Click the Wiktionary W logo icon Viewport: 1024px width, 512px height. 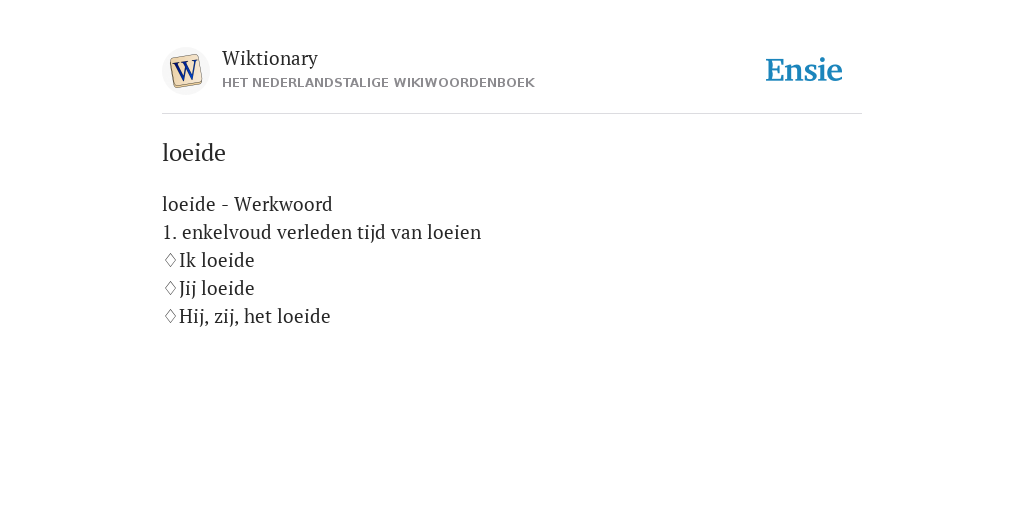pos(186,71)
